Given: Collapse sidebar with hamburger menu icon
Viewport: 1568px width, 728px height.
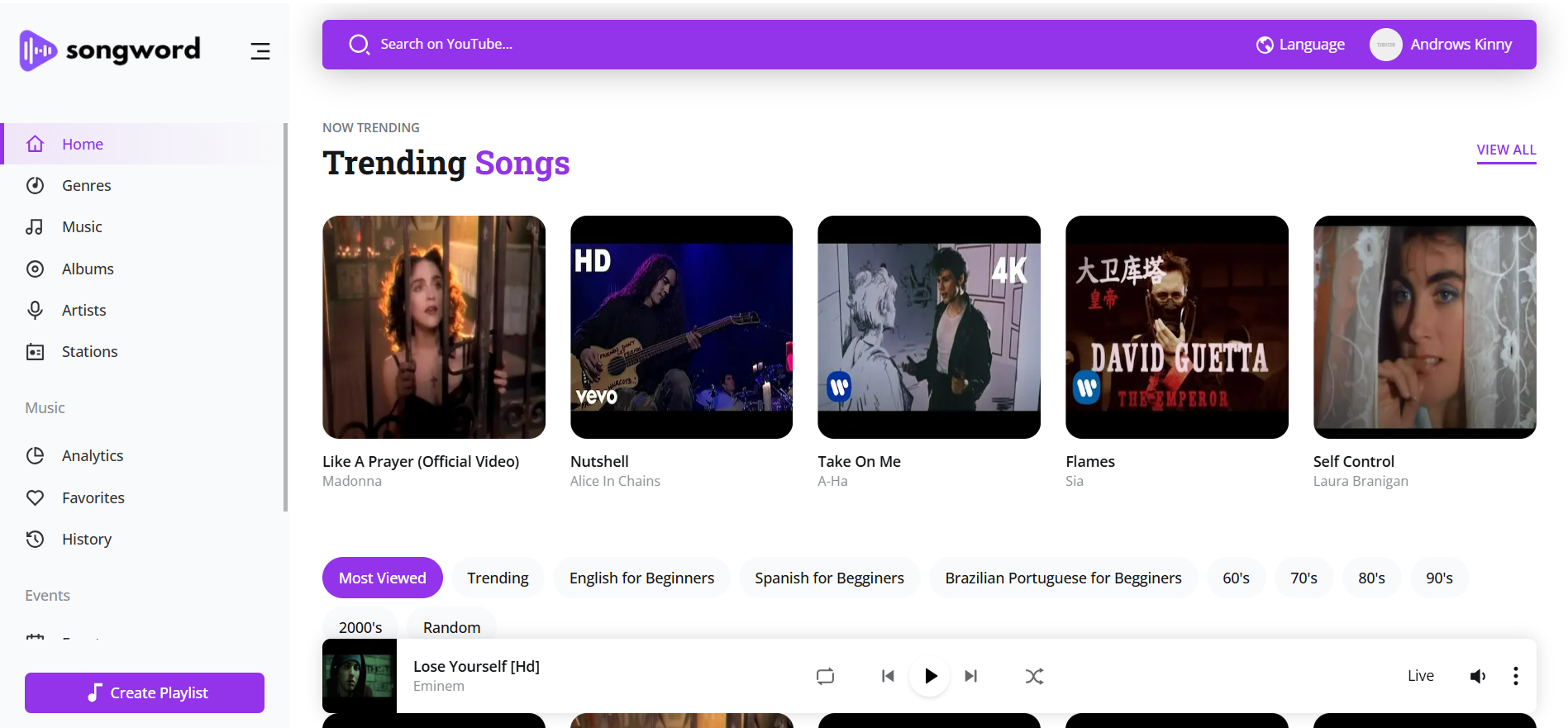Looking at the screenshot, I should pyautogui.click(x=260, y=51).
